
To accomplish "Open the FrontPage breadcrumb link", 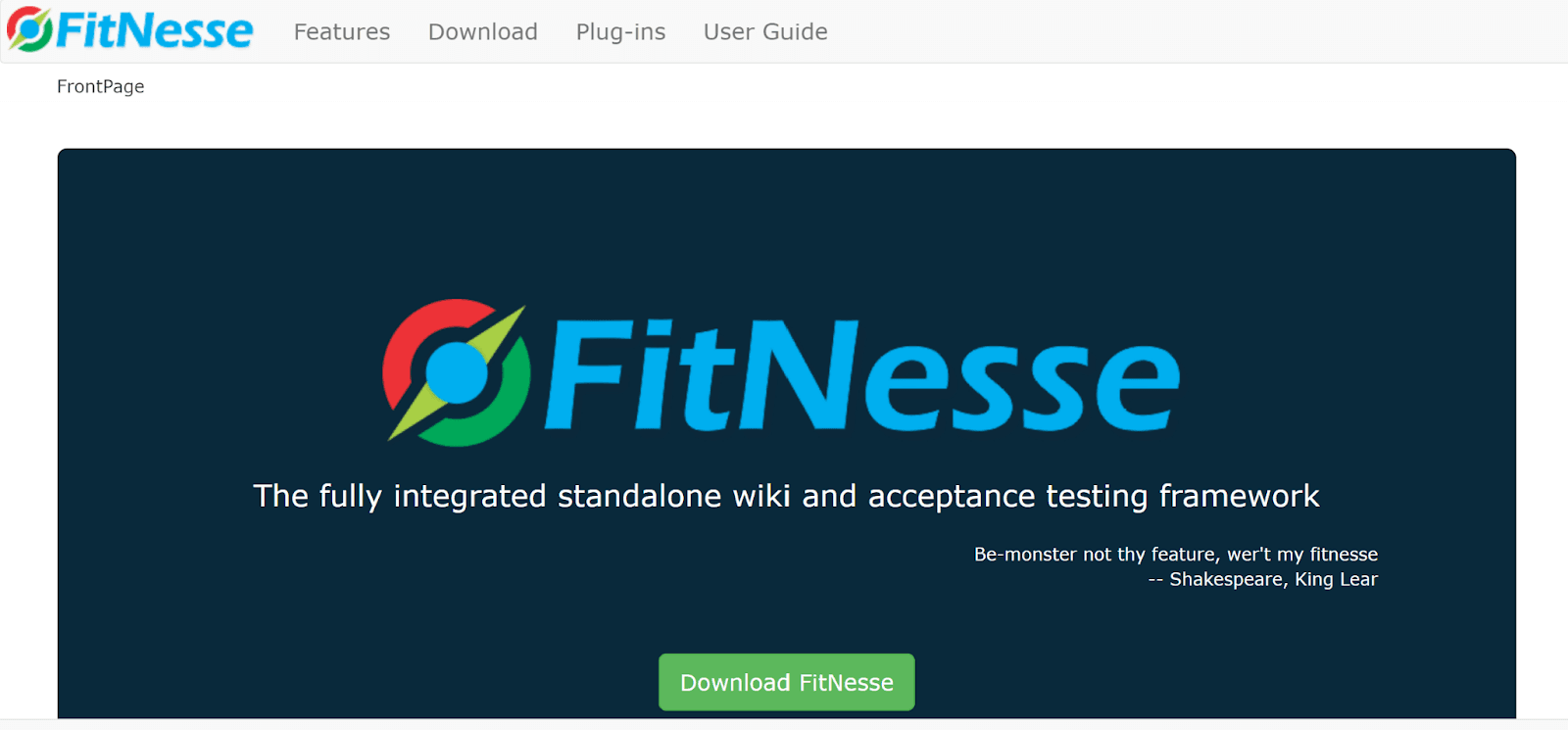I will [100, 86].
